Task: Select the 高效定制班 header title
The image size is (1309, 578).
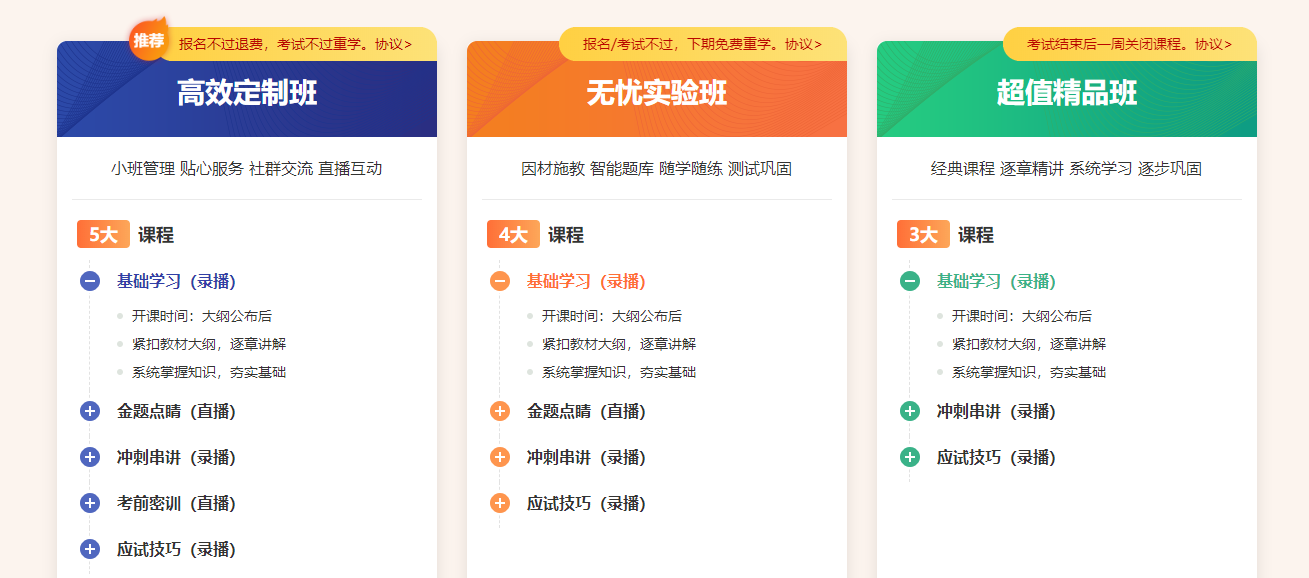Action: click(247, 93)
